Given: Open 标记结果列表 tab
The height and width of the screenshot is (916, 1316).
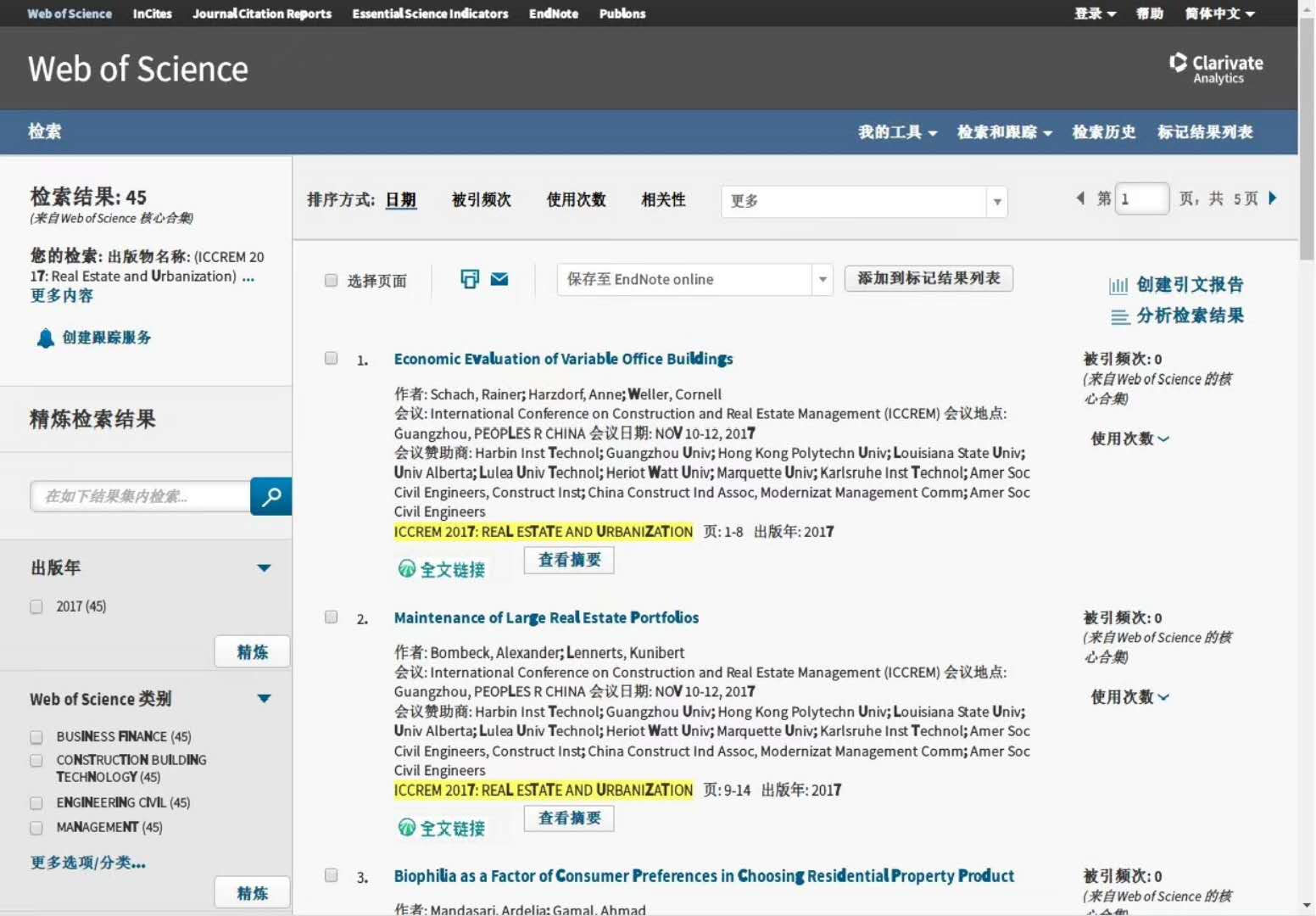Looking at the screenshot, I should (1205, 132).
